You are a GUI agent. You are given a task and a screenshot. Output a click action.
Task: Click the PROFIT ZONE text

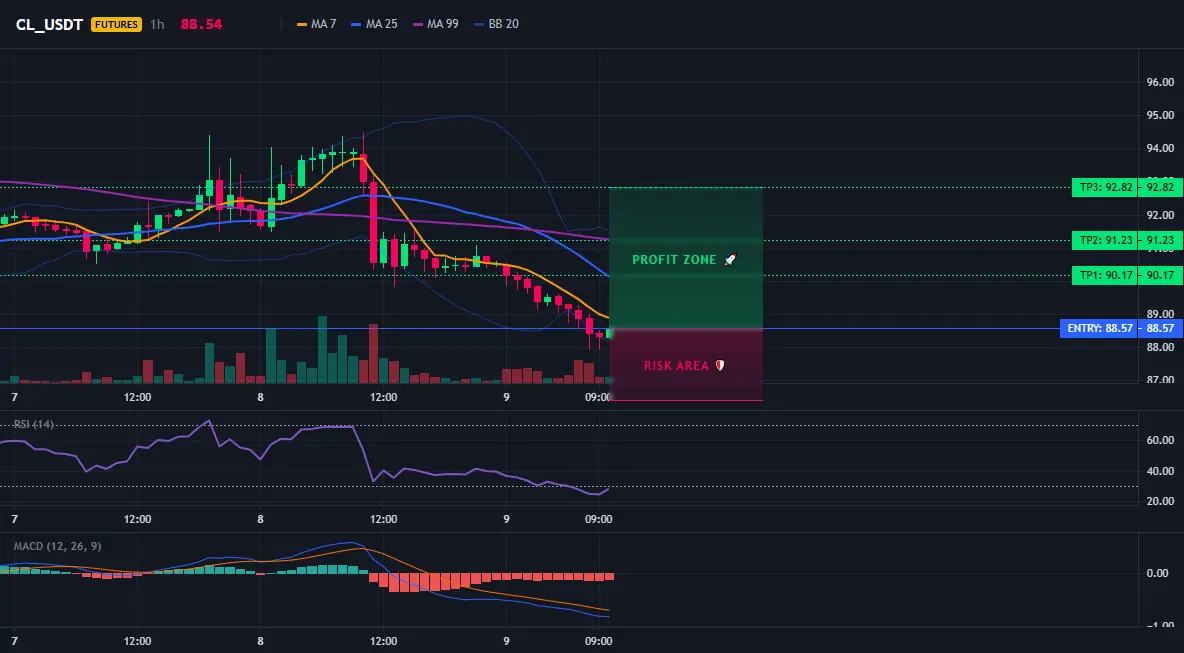(674, 260)
